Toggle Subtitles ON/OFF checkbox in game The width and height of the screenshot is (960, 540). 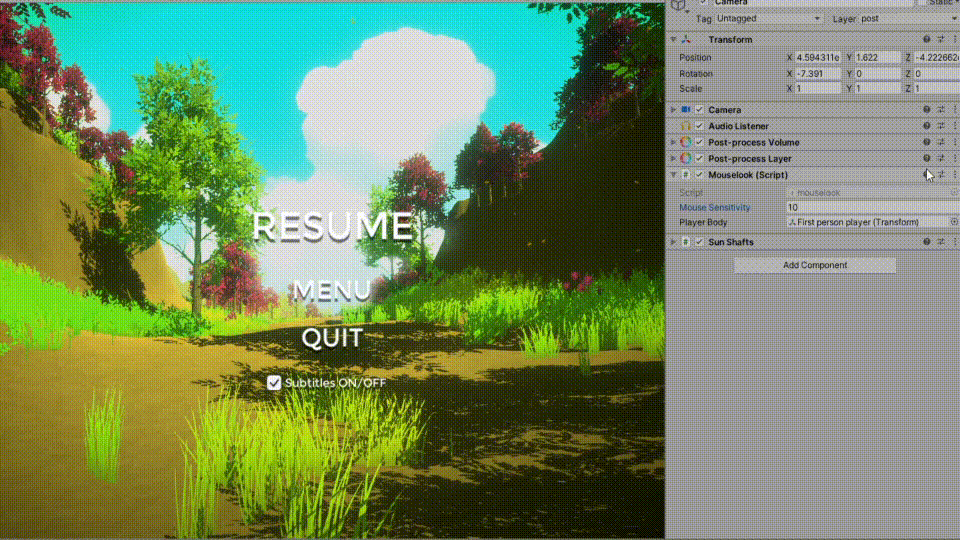point(274,383)
